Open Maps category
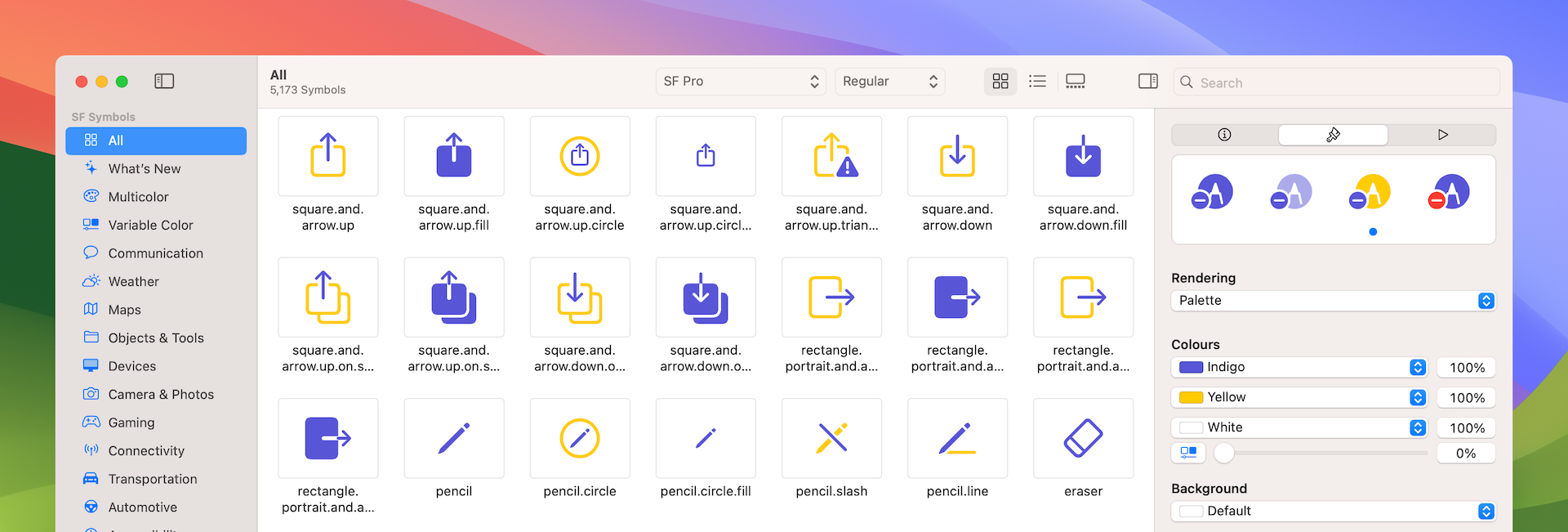 click(x=156, y=310)
